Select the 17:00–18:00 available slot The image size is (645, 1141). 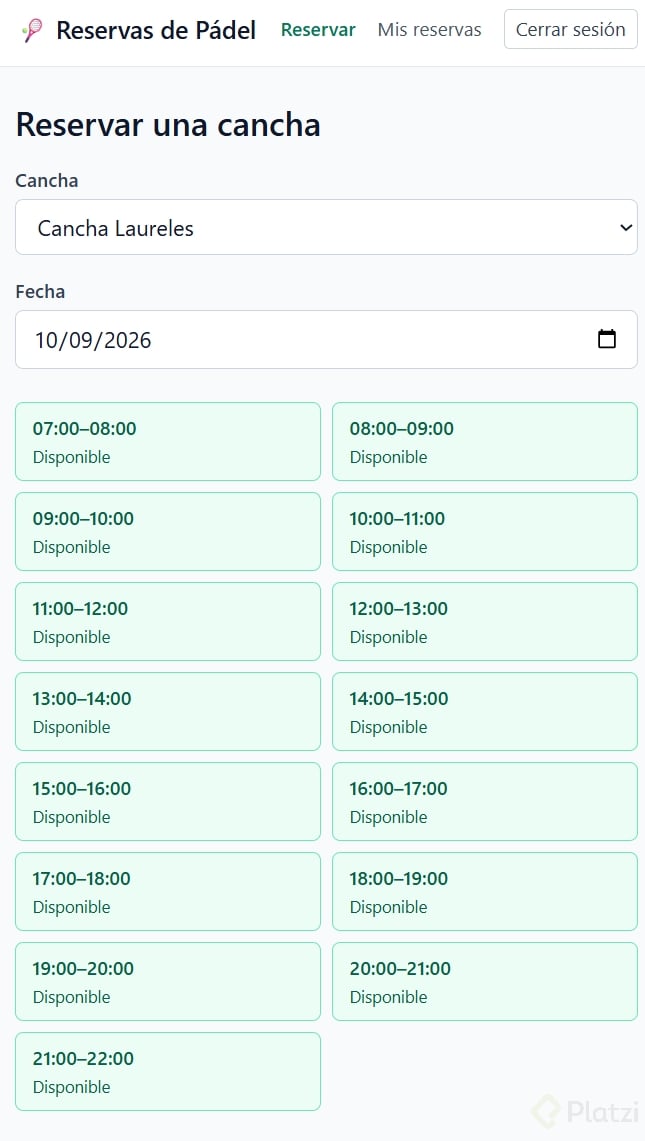[167, 891]
